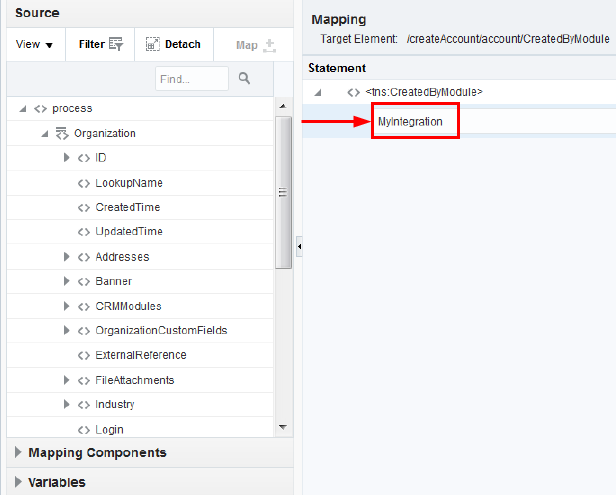Click the Login element icon
This screenshot has width=616, height=495.
(x=84, y=430)
